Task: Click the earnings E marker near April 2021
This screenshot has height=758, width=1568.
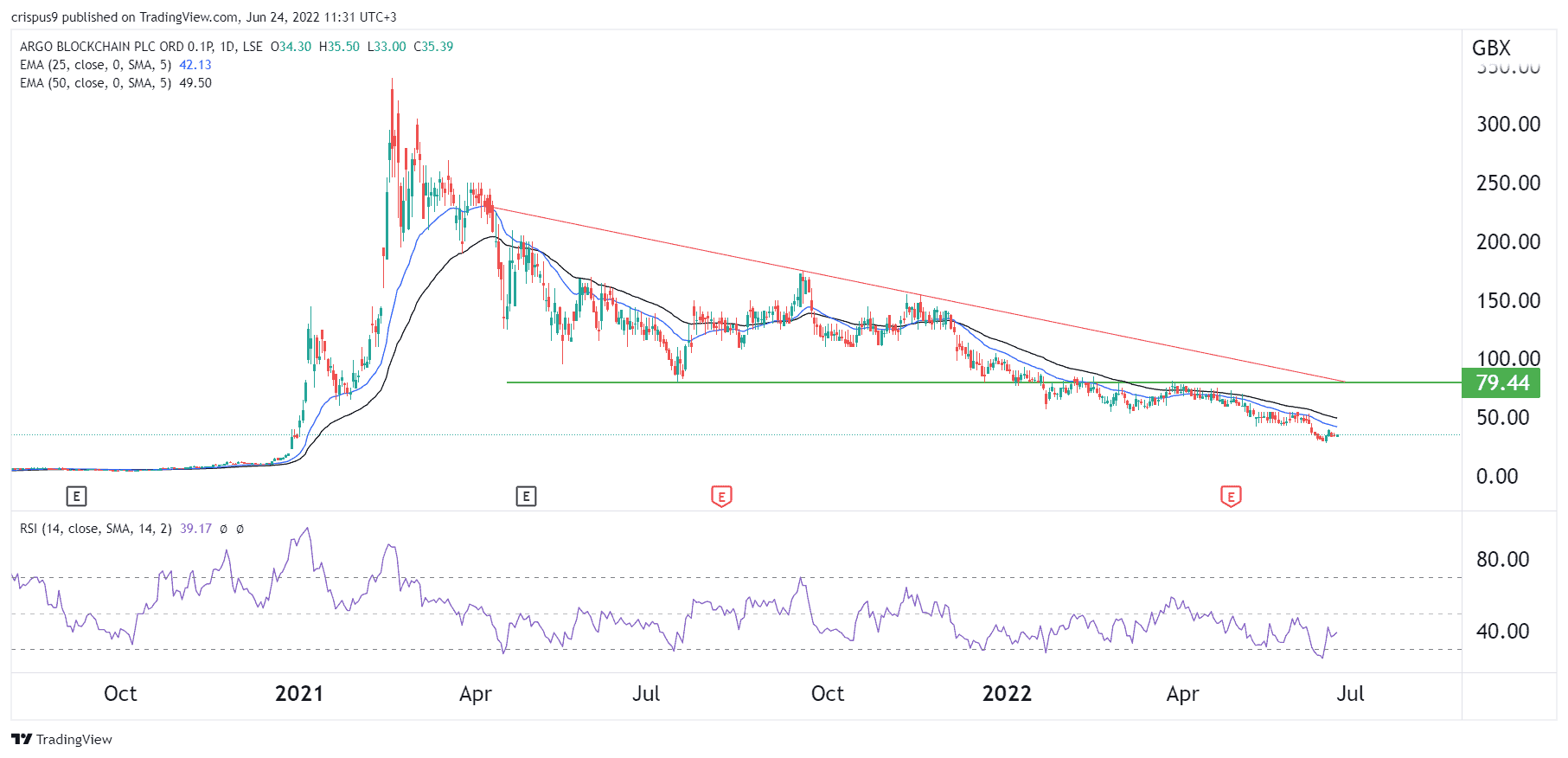Action: click(x=526, y=496)
